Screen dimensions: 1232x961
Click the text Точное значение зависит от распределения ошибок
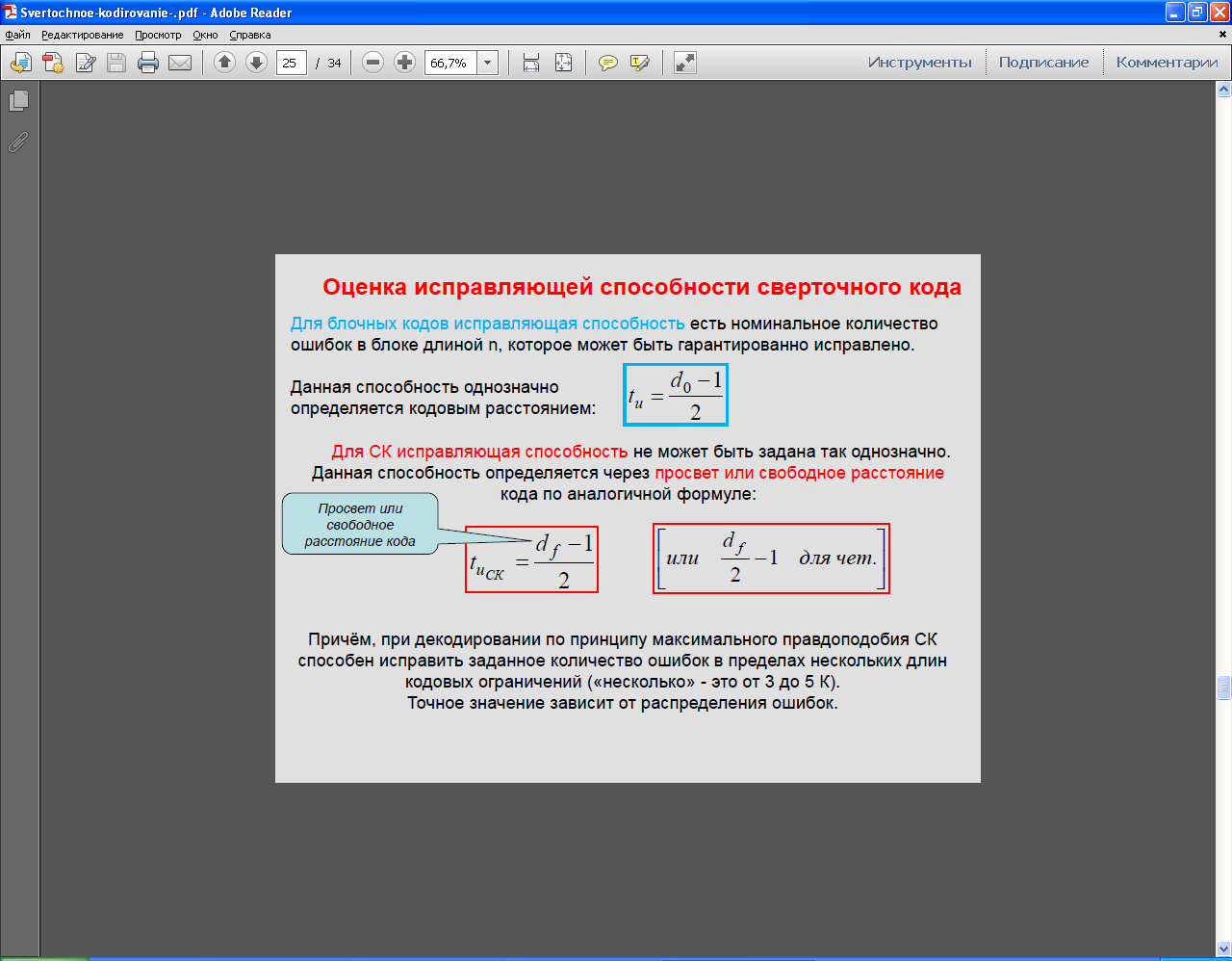[x=623, y=703]
